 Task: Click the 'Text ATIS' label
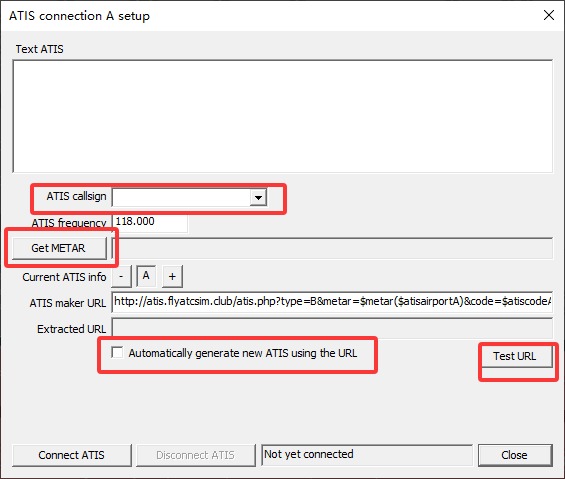[x=40, y=49]
